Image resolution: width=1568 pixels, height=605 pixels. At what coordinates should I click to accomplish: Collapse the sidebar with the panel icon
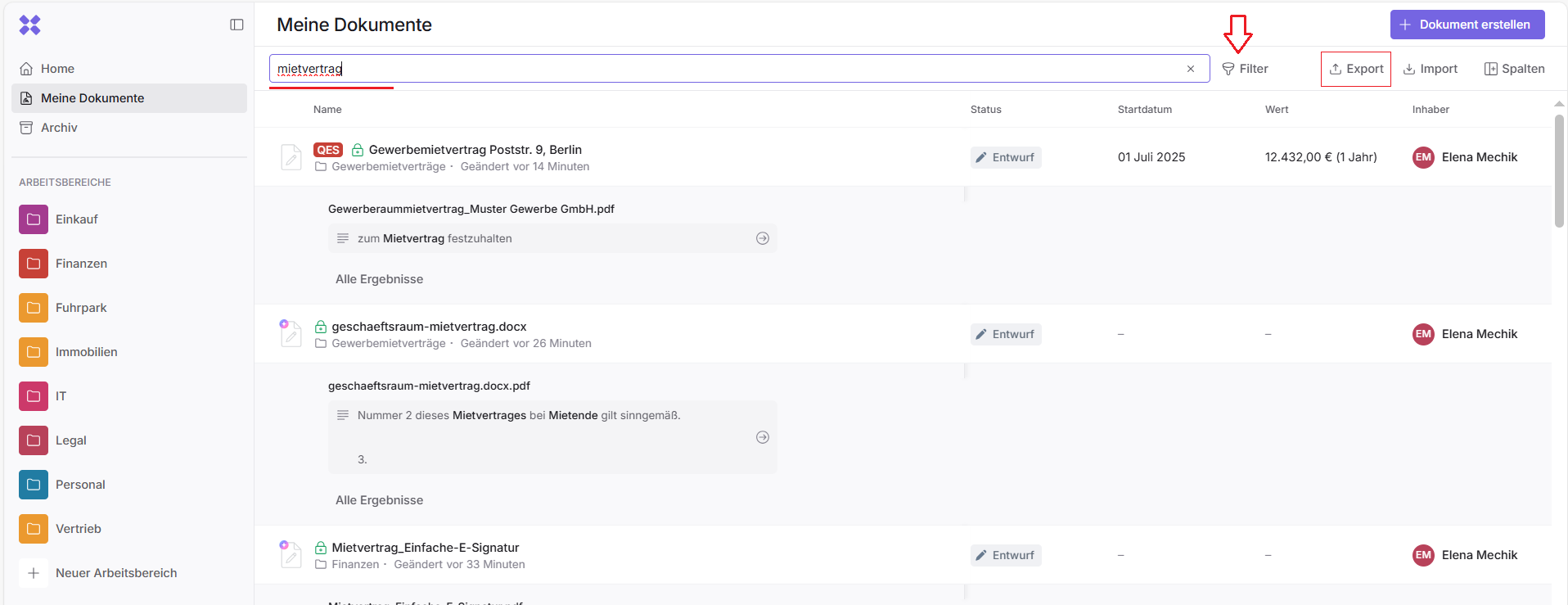[237, 25]
